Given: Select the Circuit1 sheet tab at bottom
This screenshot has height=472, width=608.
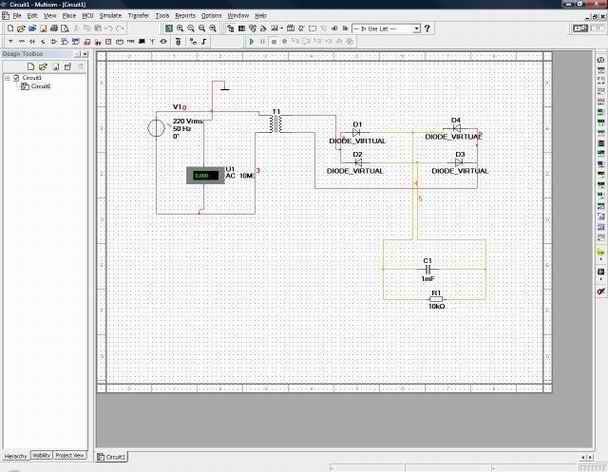Looking at the screenshot, I should click(115, 457).
